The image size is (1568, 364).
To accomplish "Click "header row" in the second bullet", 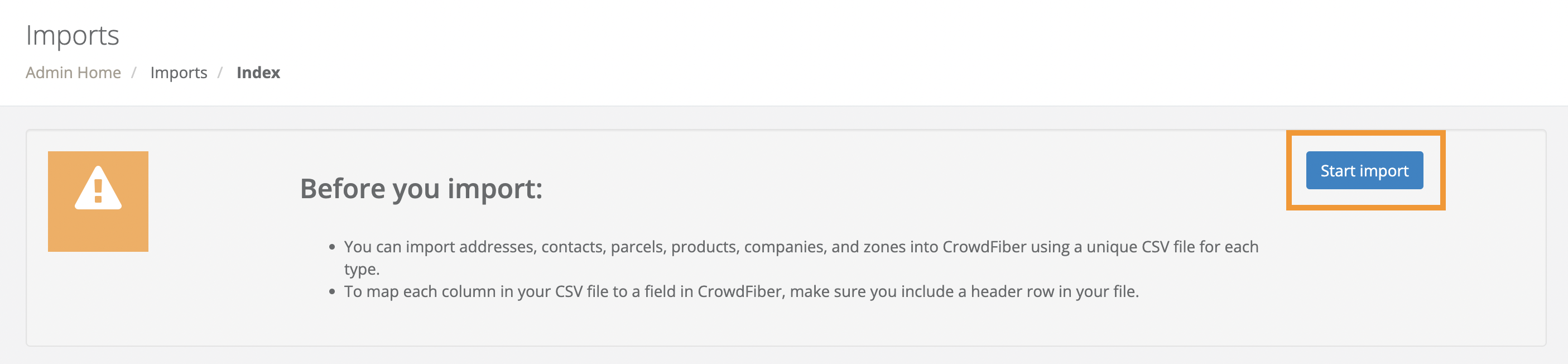I will [x=1012, y=291].
